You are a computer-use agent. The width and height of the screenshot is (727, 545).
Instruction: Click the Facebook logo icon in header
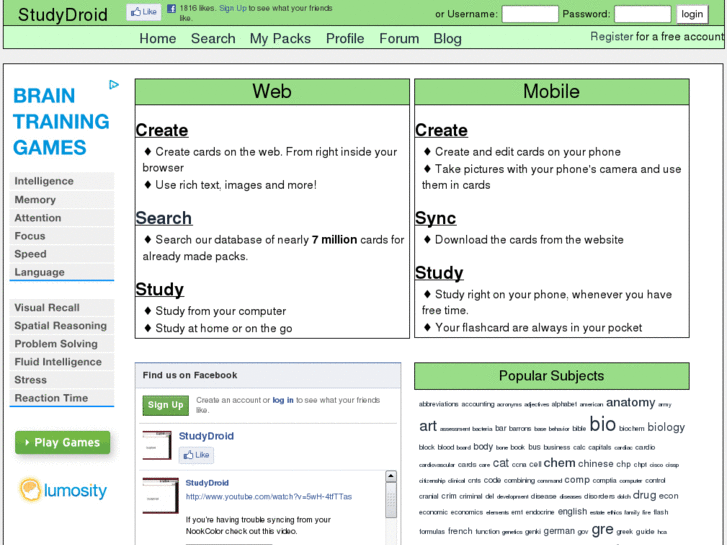(x=172, y=8)
